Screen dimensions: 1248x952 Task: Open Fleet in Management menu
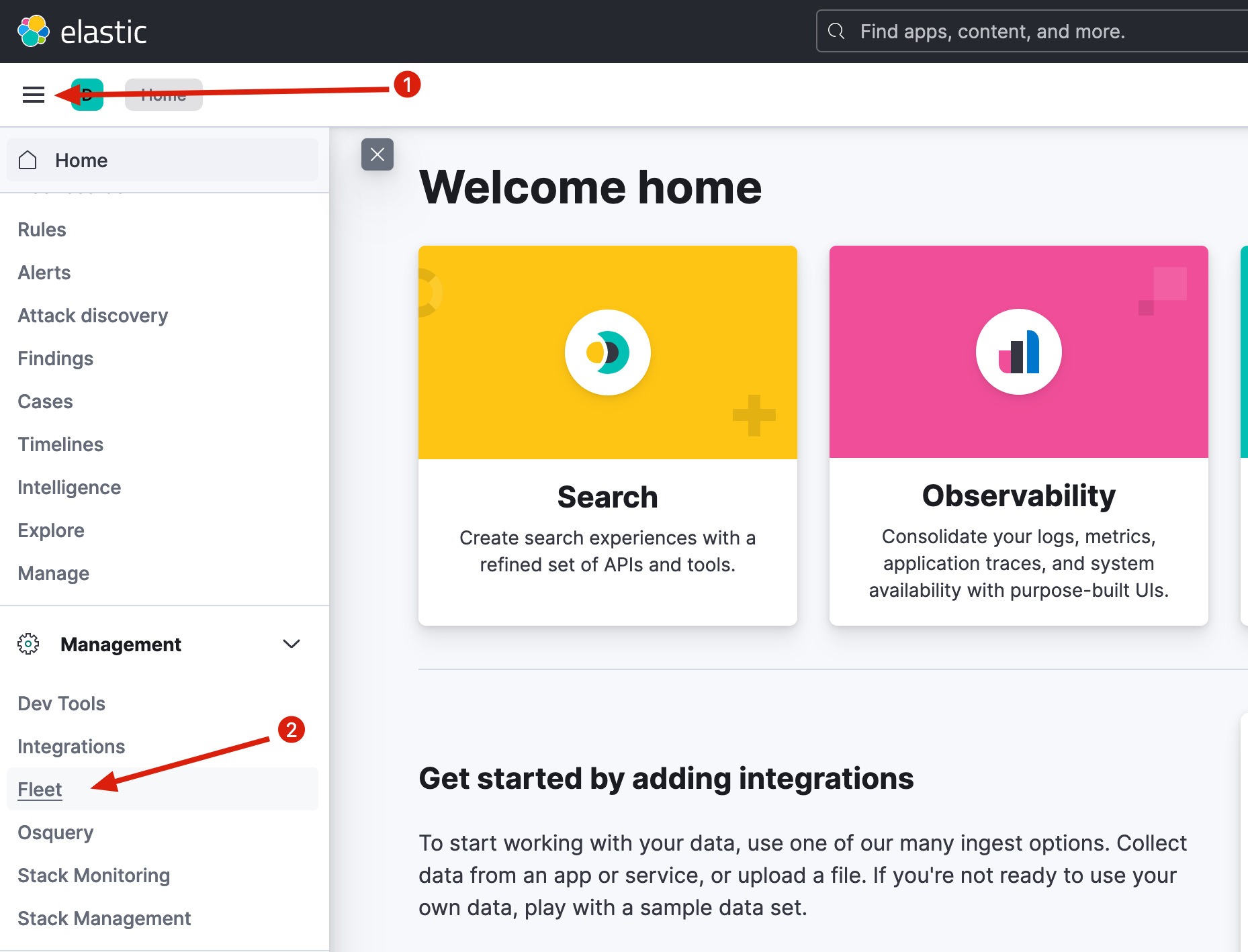point(40,790)
